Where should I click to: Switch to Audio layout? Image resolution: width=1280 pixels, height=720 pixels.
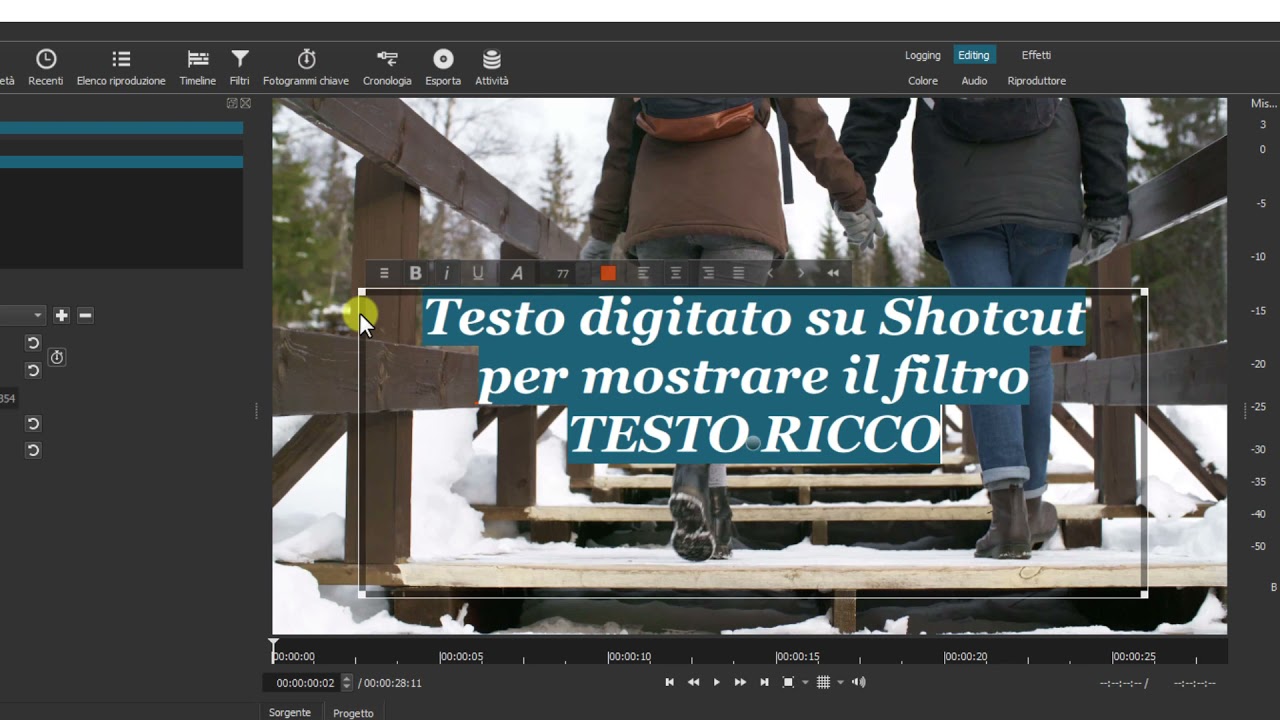(x=974, y=81)
